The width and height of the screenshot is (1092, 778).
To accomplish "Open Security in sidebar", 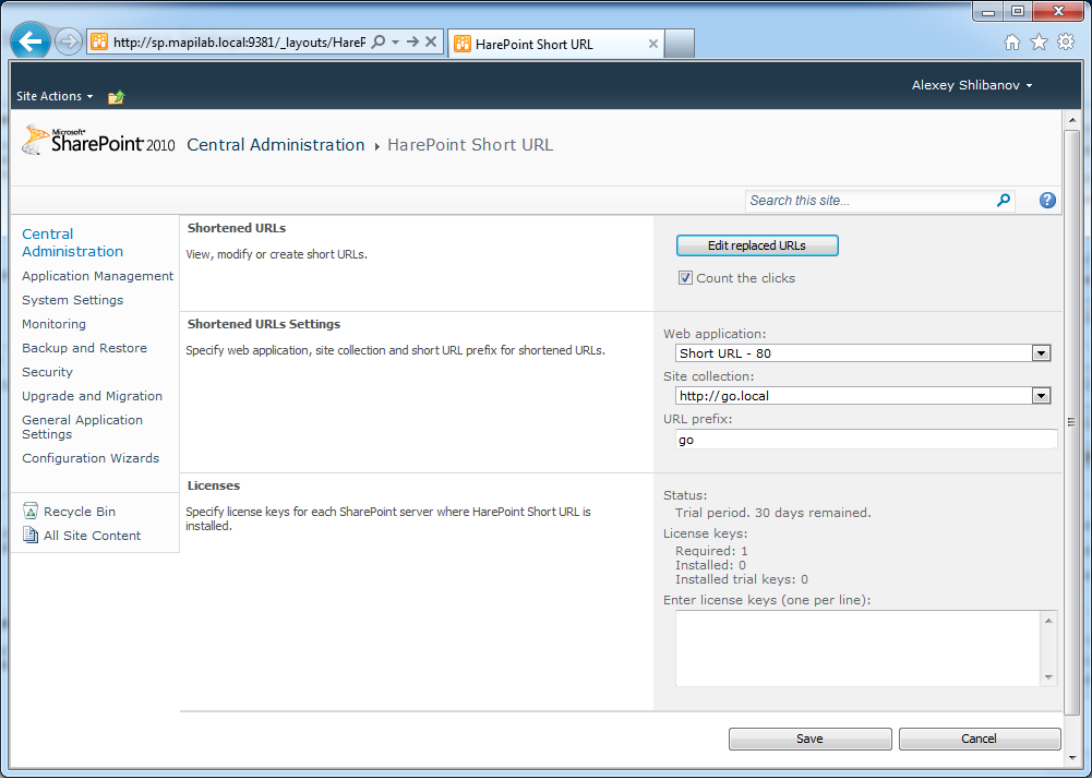I will pyautogui.click(x=47, y=372).
